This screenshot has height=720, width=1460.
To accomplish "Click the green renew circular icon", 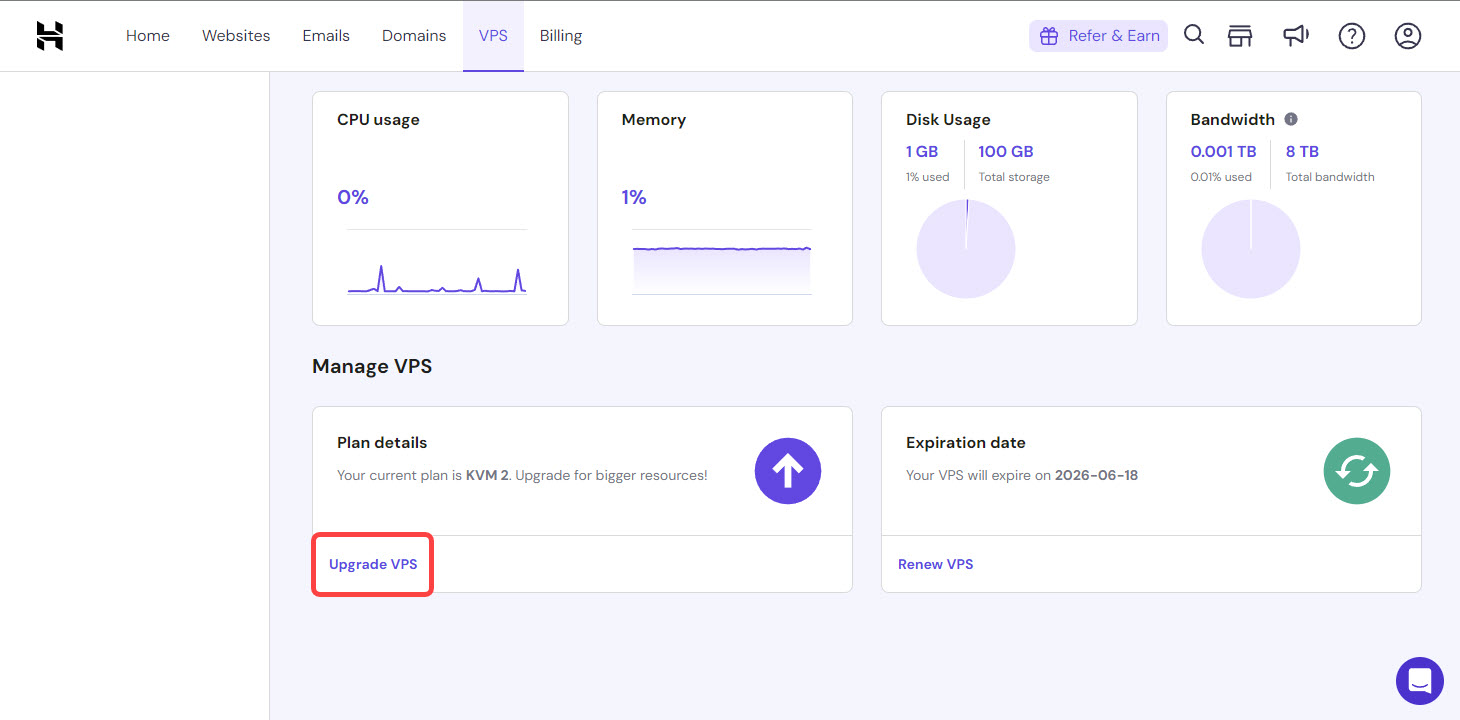I will [1357, 470].
